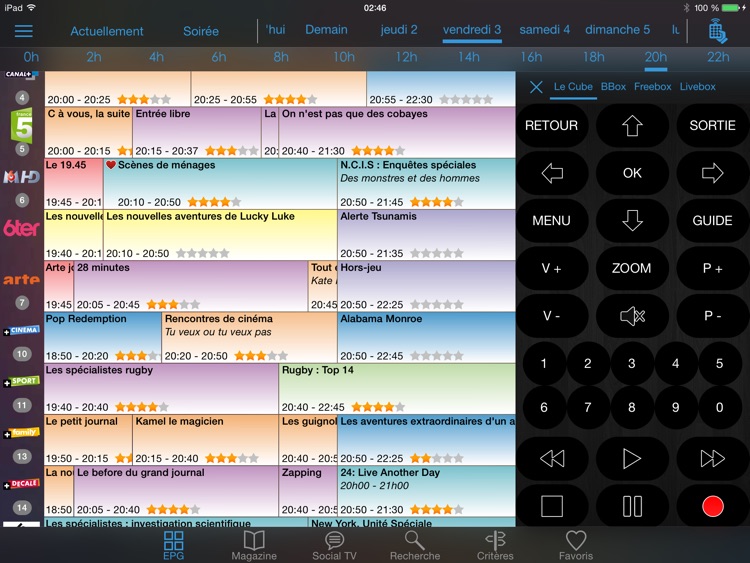Open the EPG grid view
750x563 pixels.
tap(173, 546)
